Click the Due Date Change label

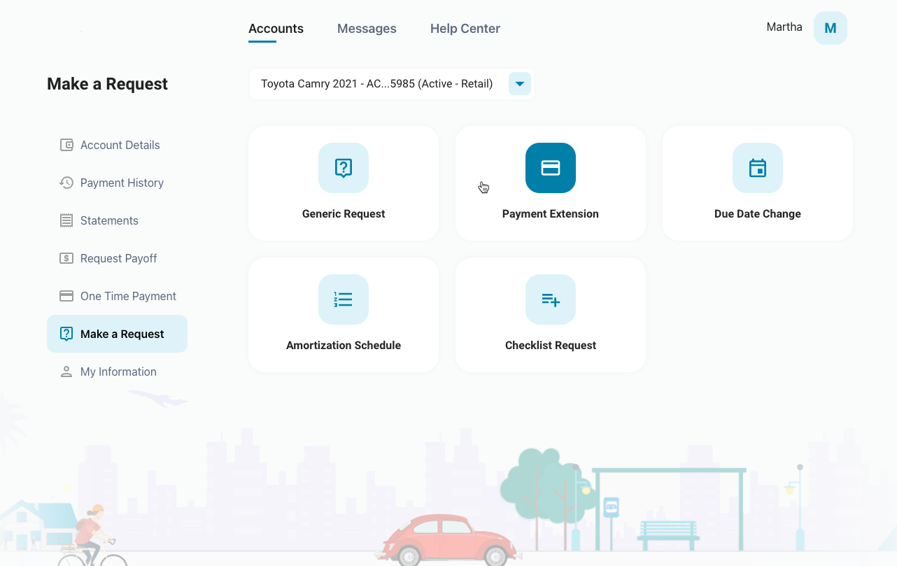[x=757, y=214]
